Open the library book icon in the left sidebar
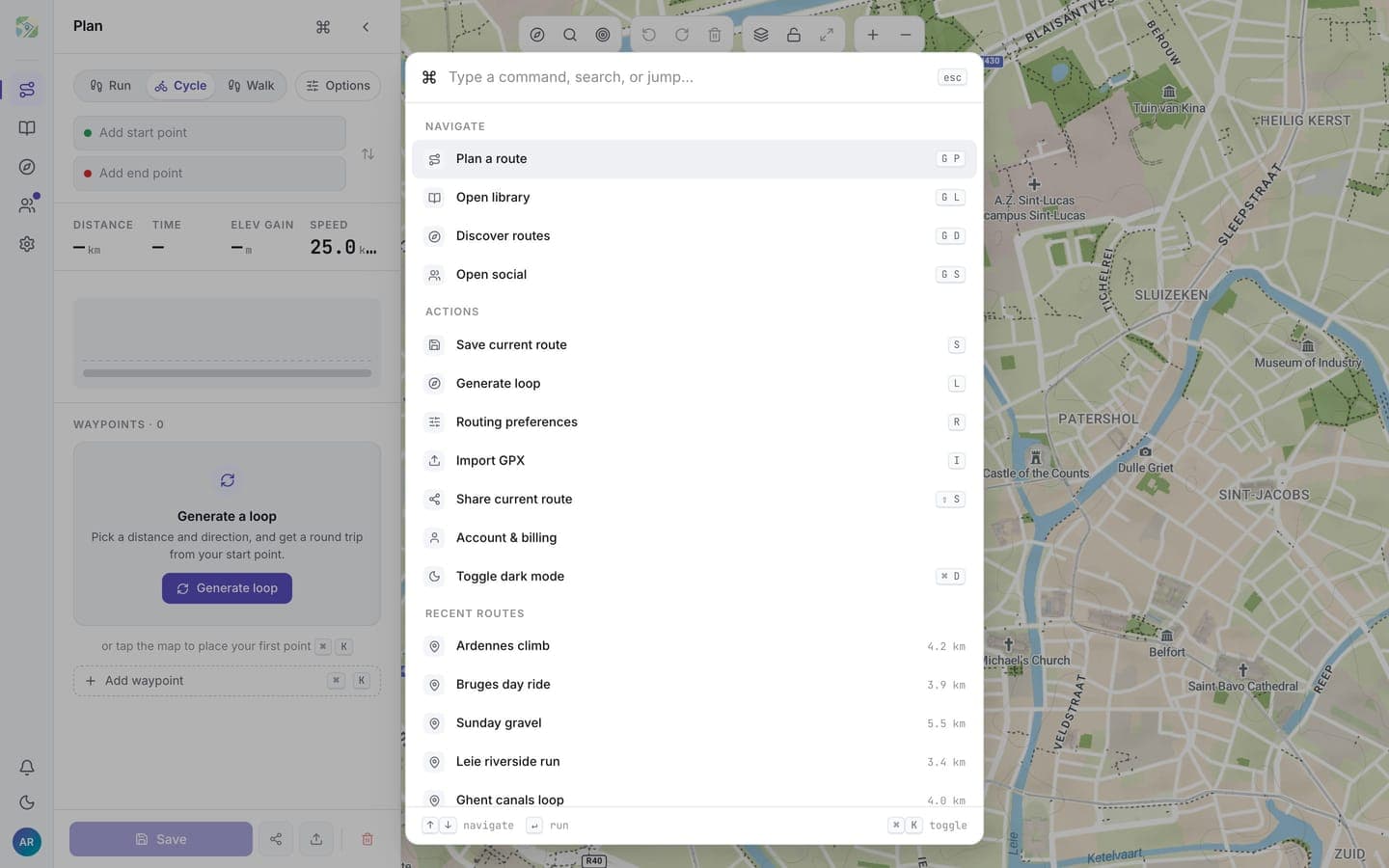1389x868 pixels. [27, 128]
